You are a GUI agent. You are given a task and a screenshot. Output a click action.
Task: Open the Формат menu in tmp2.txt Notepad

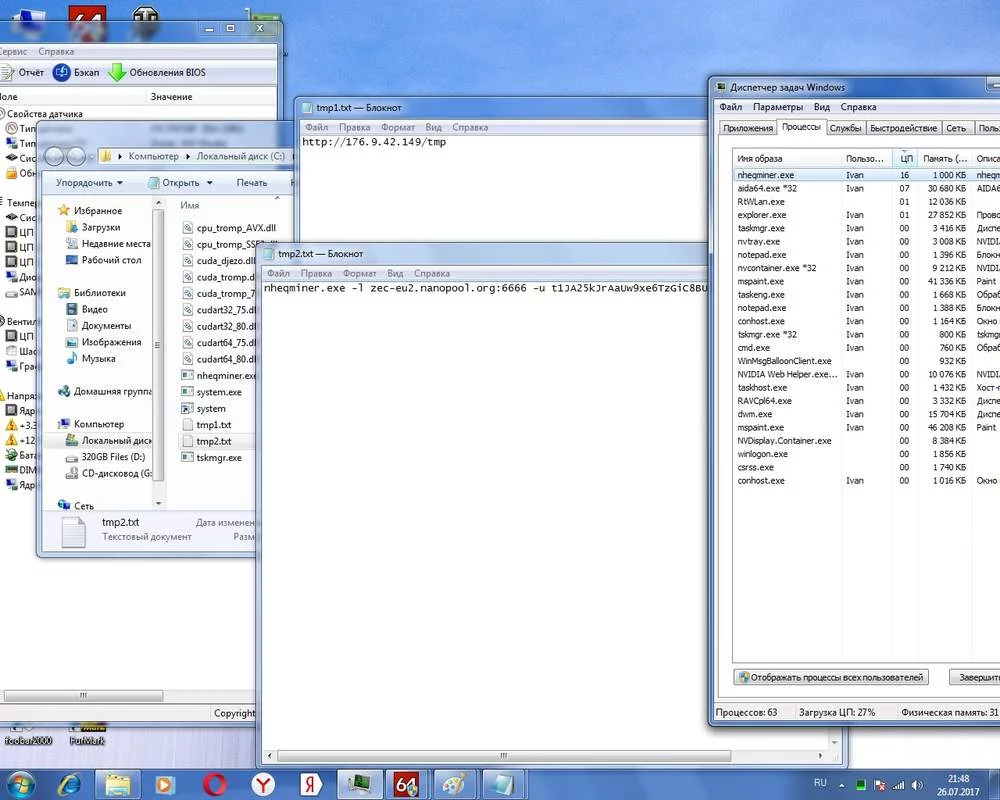[359, 273]
